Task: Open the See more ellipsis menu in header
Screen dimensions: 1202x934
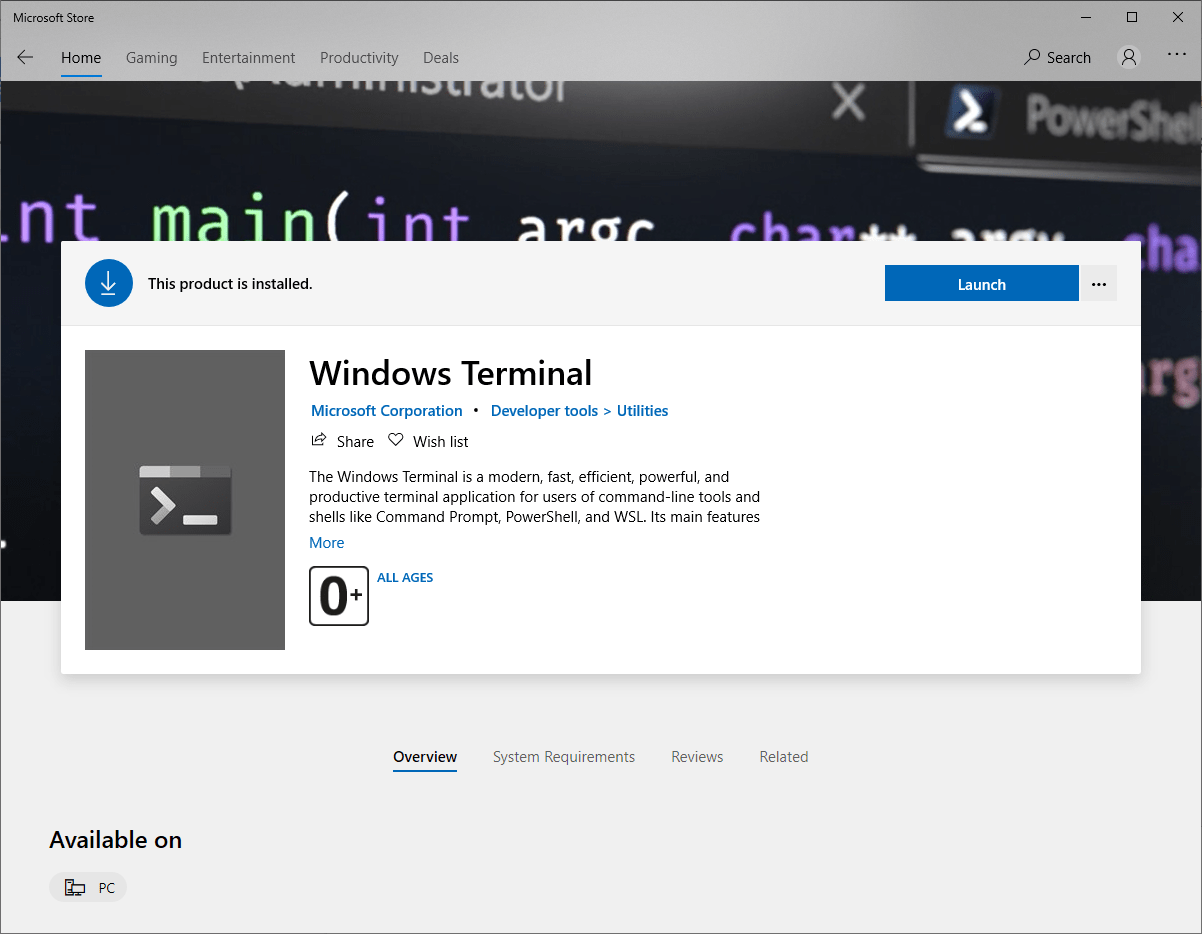Action: coord(1176,56)
